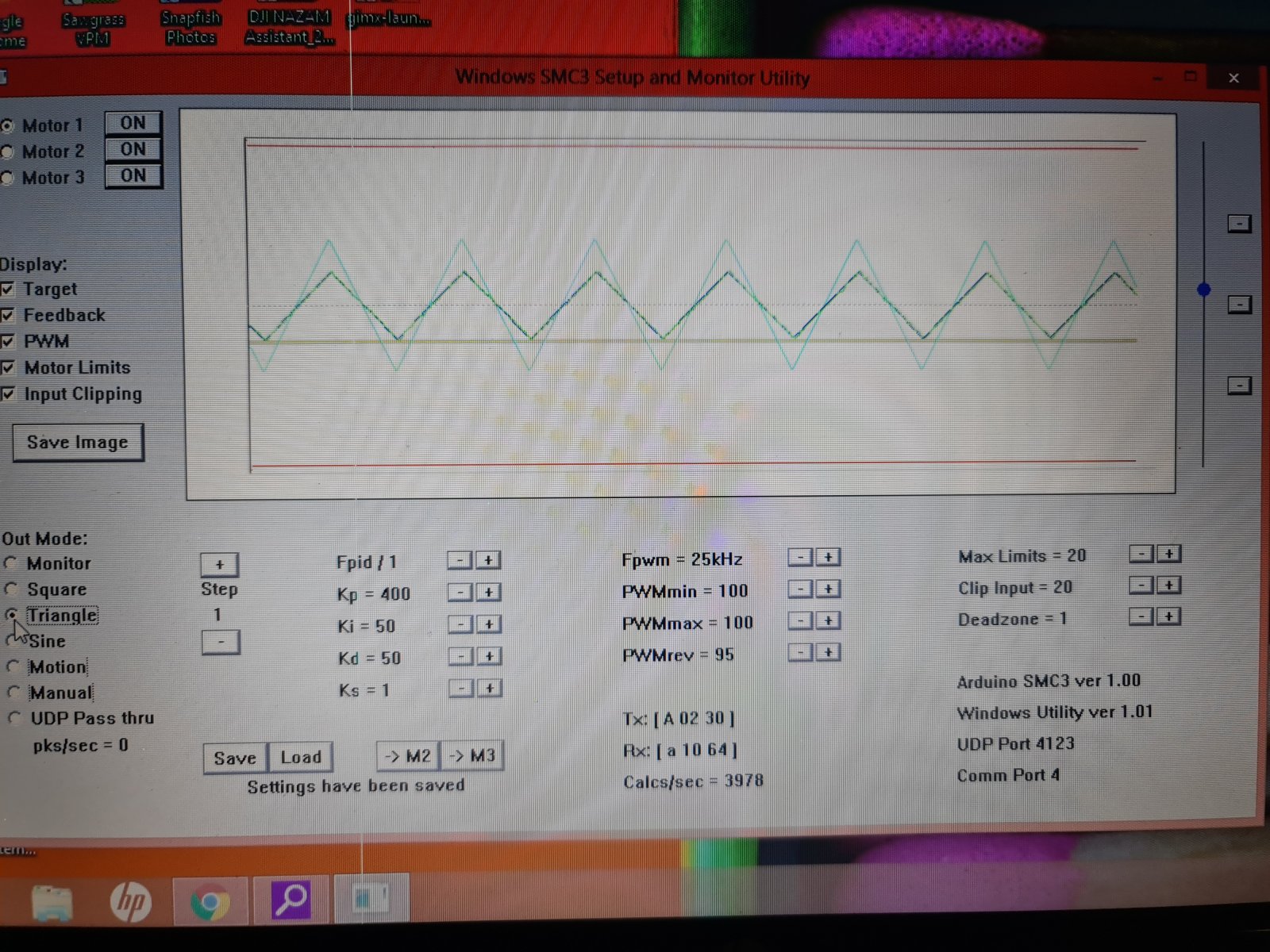
Task: Click the Load settings button
Action: [301, 757]
